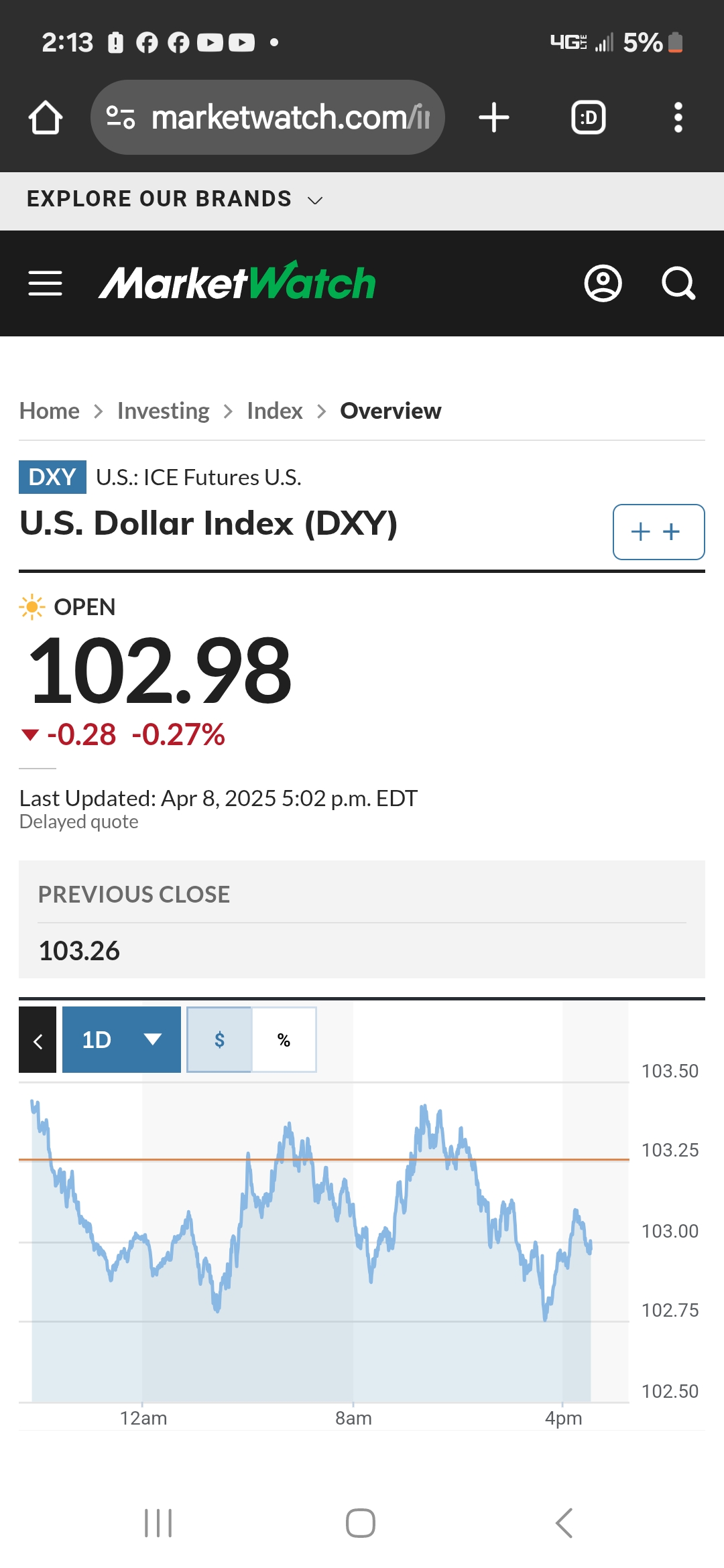Go to the Investing breadcrumb
This screenshot has width=724, height=1568.
tap(163, 411)
